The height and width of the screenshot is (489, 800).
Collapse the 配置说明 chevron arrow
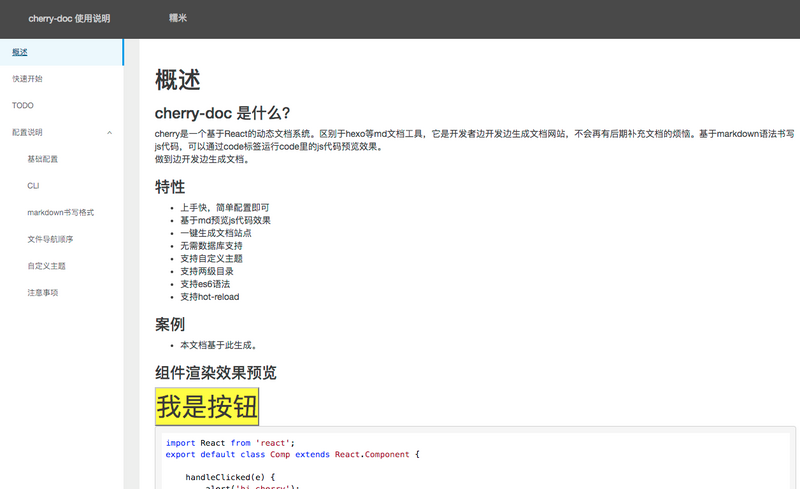(109, 133)
